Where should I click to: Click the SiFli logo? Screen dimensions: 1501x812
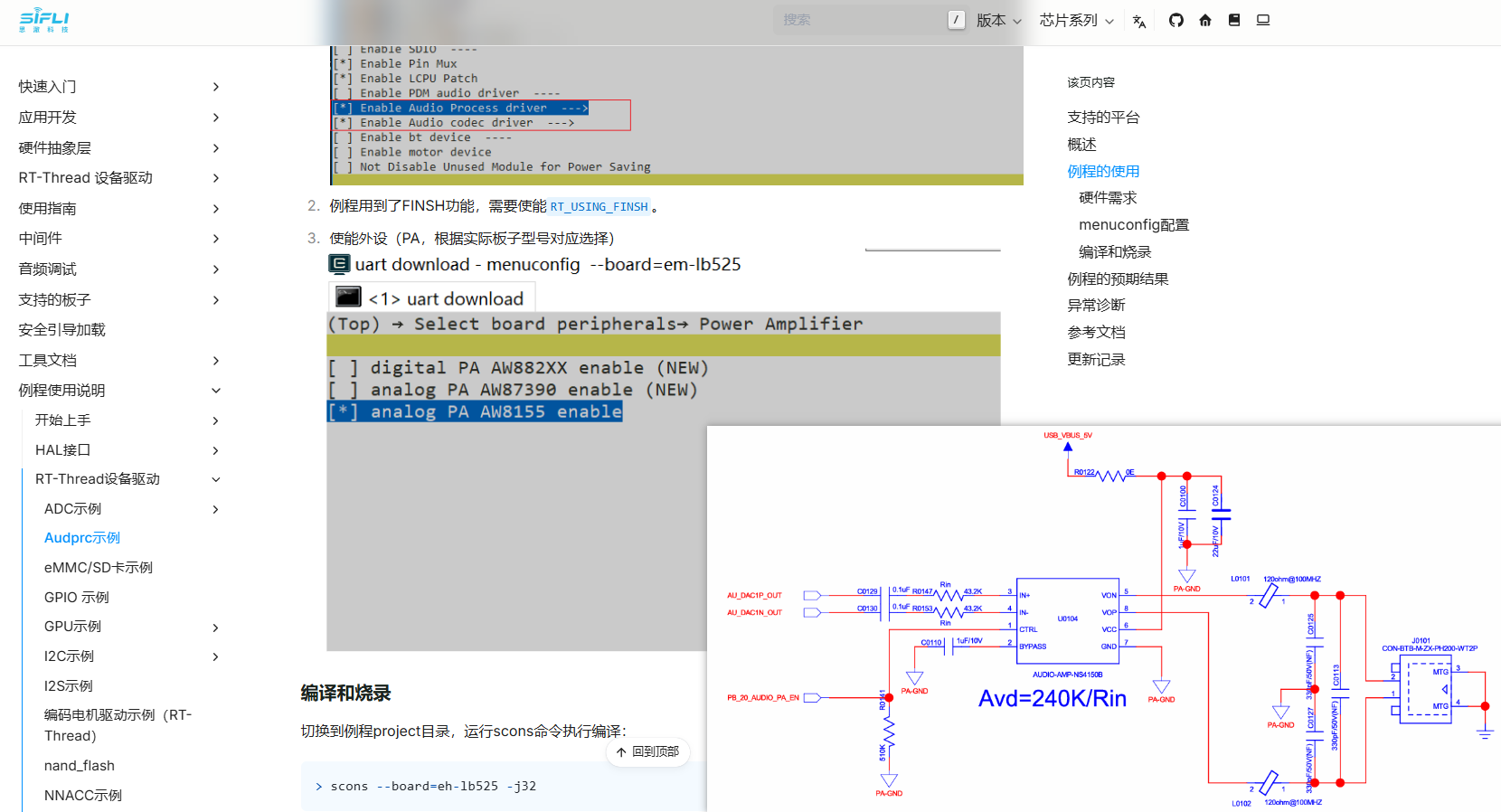point(44,20)
